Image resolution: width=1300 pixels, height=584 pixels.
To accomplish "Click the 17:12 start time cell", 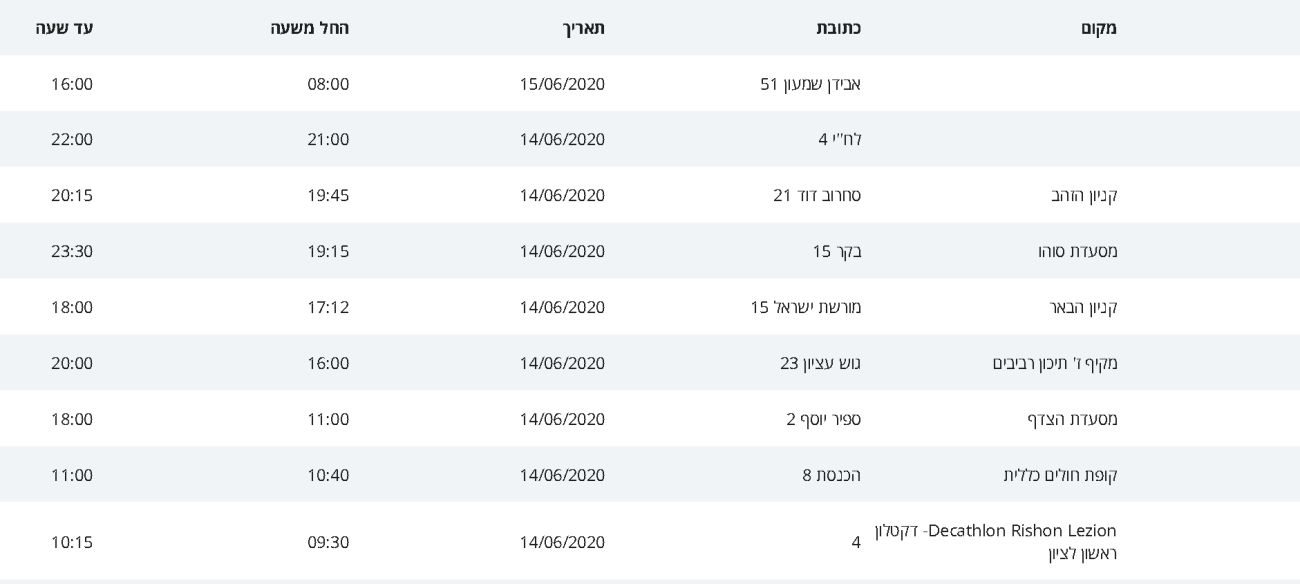I will (328, 308).
